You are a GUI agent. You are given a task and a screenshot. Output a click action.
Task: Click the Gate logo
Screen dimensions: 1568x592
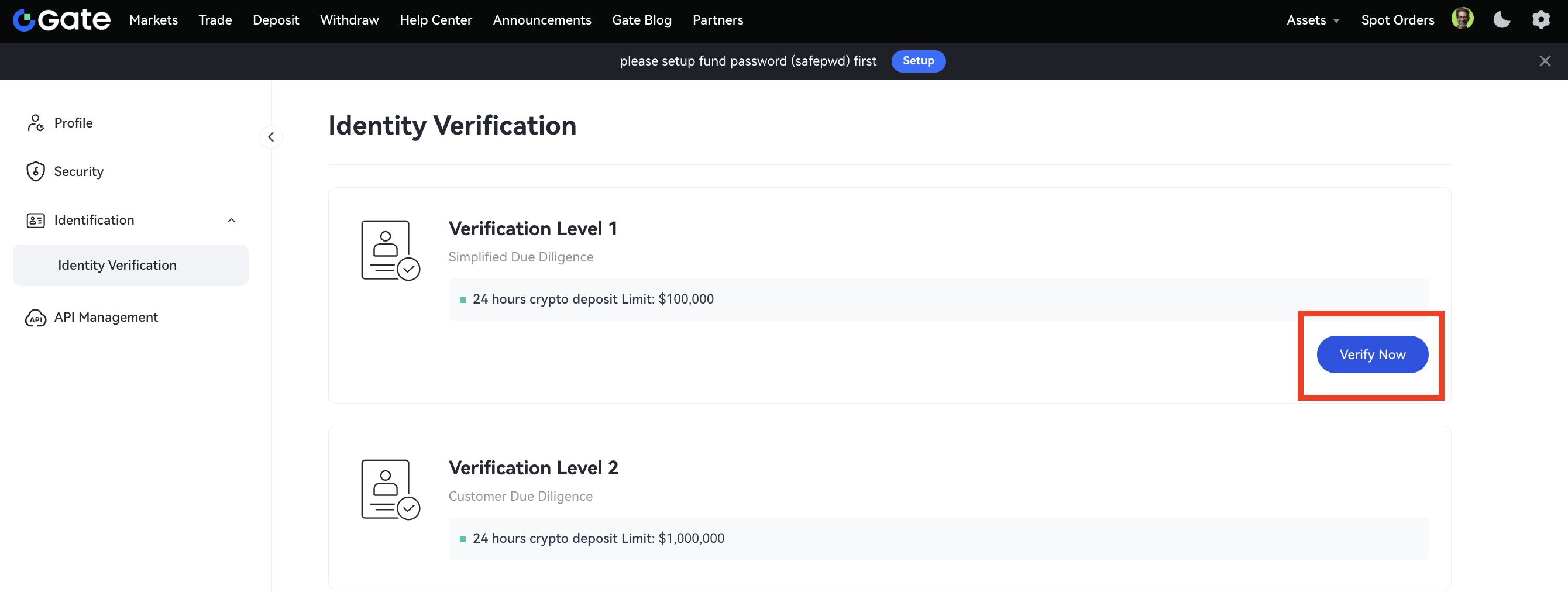[x=61, y=20]
